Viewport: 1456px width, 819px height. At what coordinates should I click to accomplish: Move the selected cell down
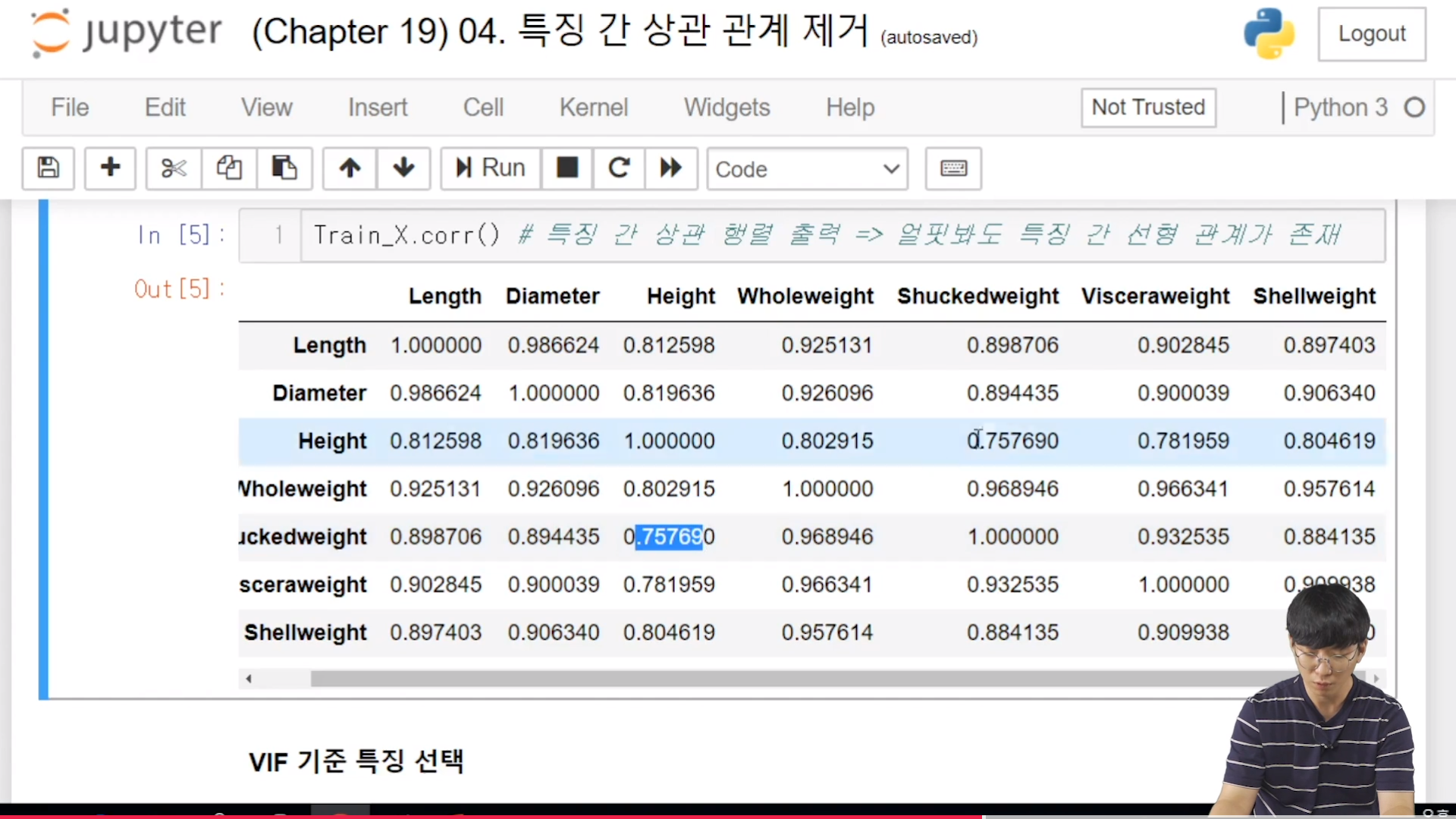pos(403,168)
